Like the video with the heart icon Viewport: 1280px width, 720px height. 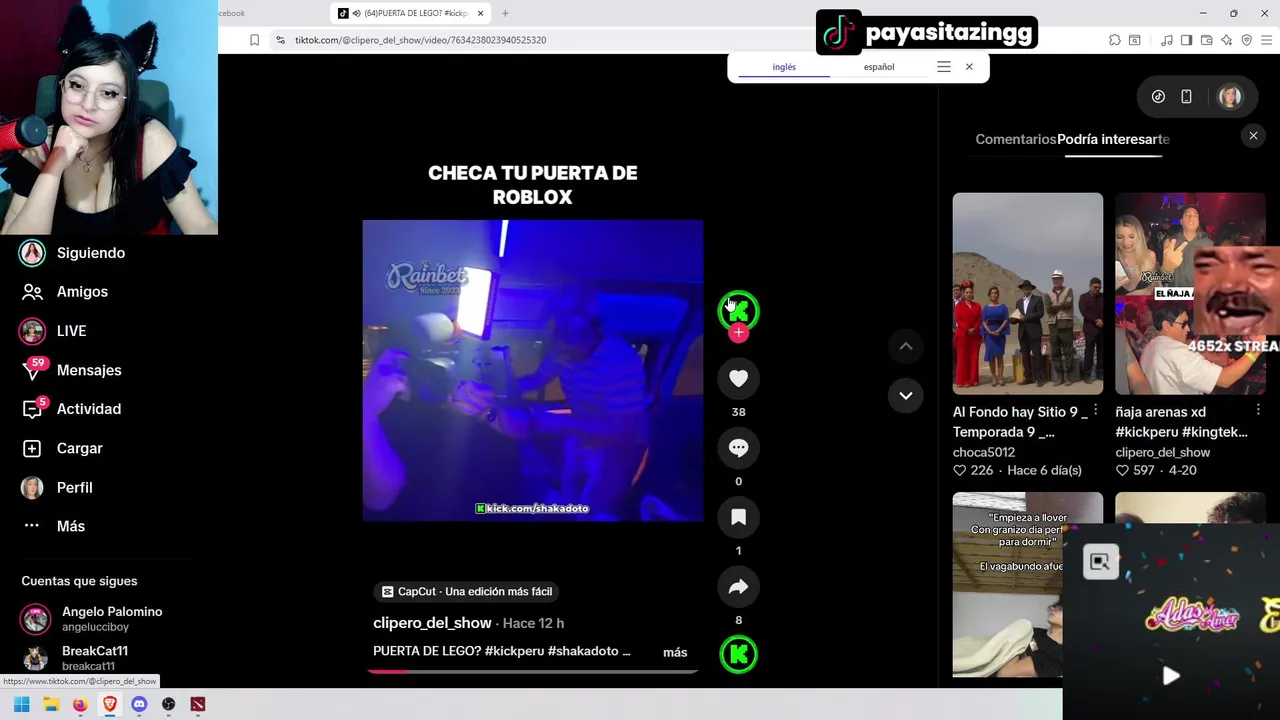[738, 379]
